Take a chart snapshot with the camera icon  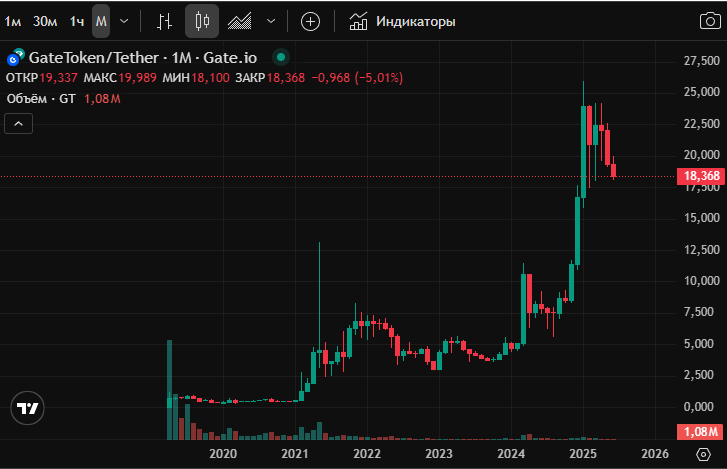pos(707,21)
